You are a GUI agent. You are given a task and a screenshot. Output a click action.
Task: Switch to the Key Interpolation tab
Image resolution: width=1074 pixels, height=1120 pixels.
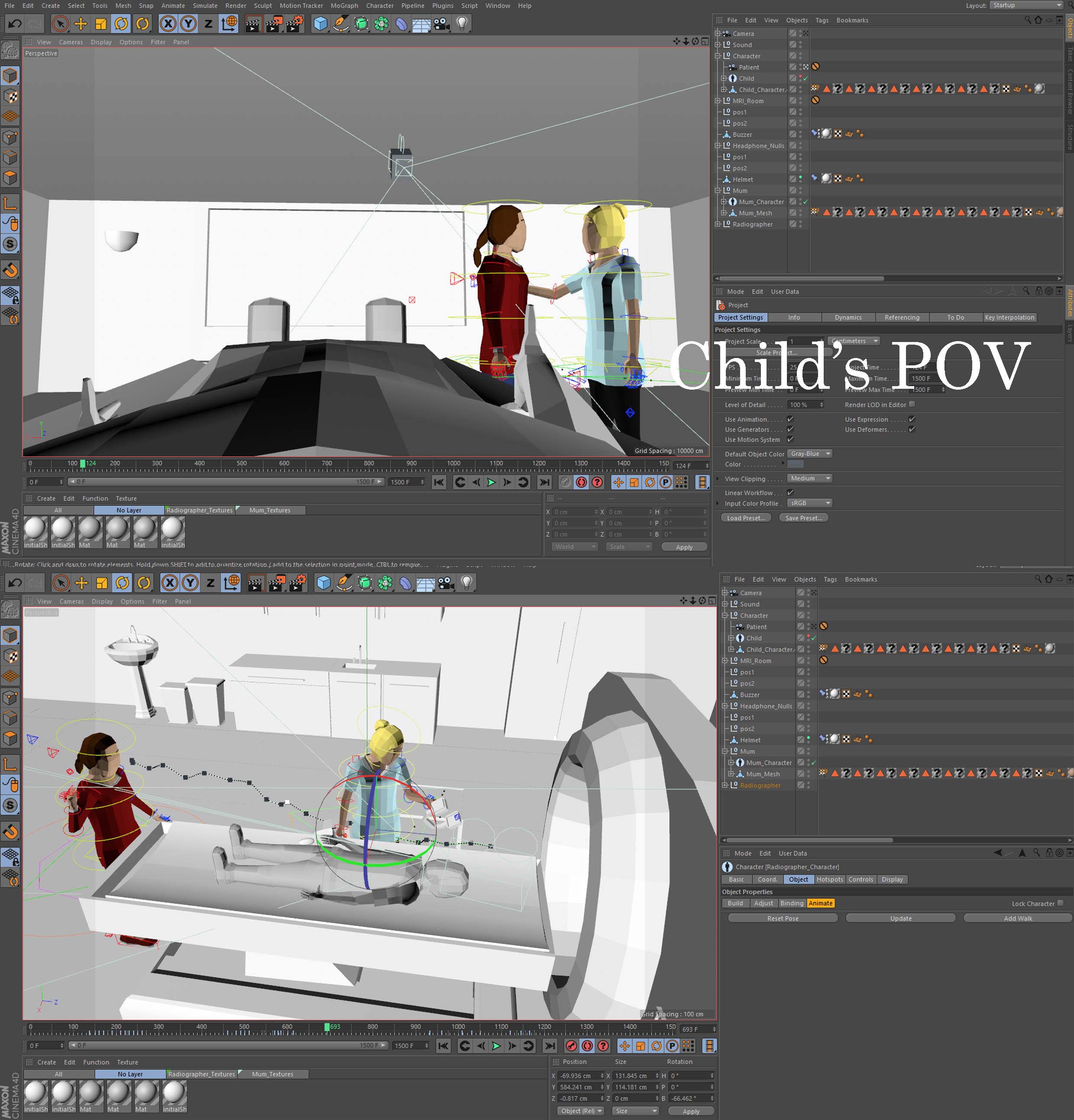coord(1009,317)
